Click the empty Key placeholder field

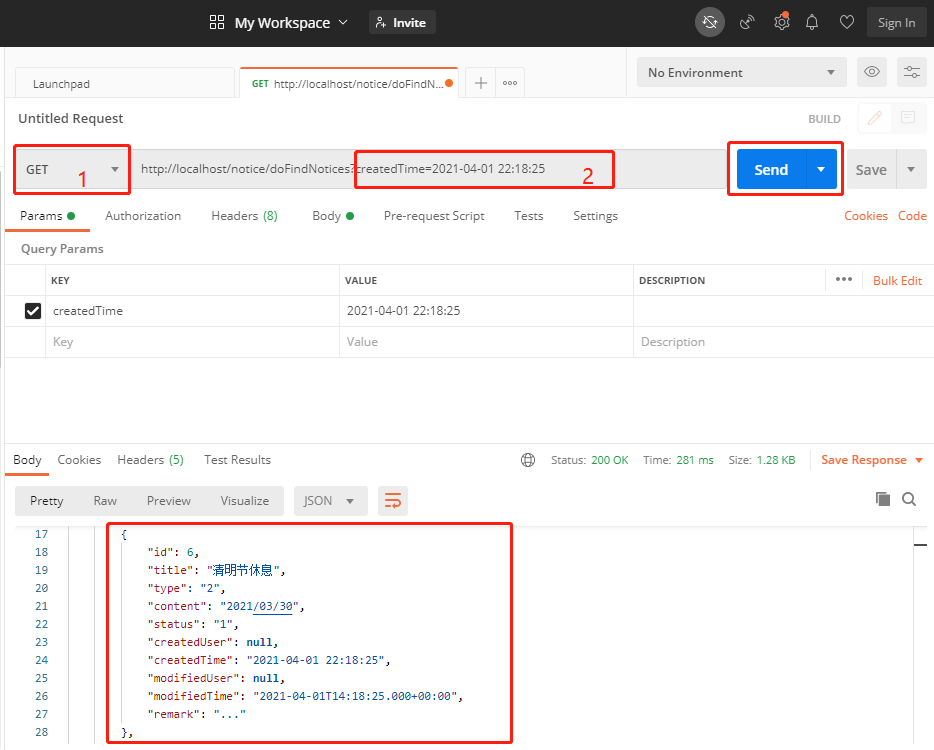coord(192,342)
